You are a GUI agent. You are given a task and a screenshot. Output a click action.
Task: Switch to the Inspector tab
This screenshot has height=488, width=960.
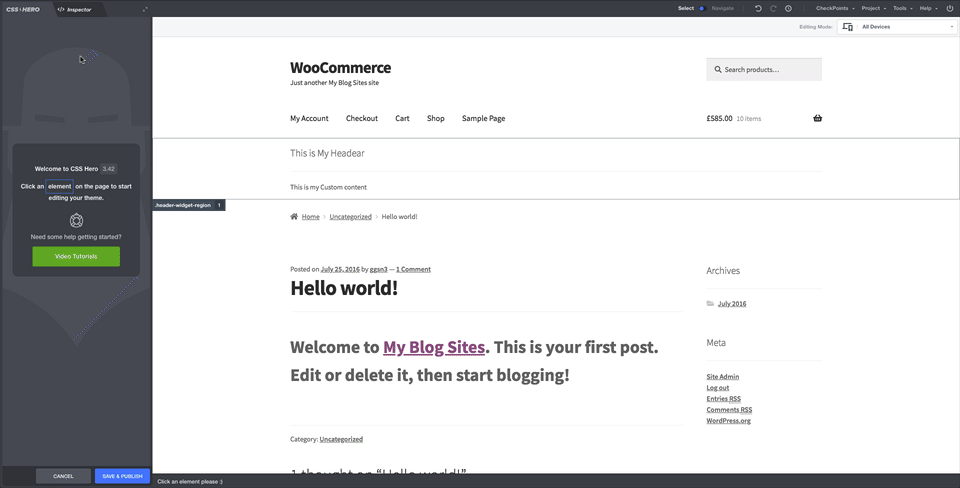78,9
